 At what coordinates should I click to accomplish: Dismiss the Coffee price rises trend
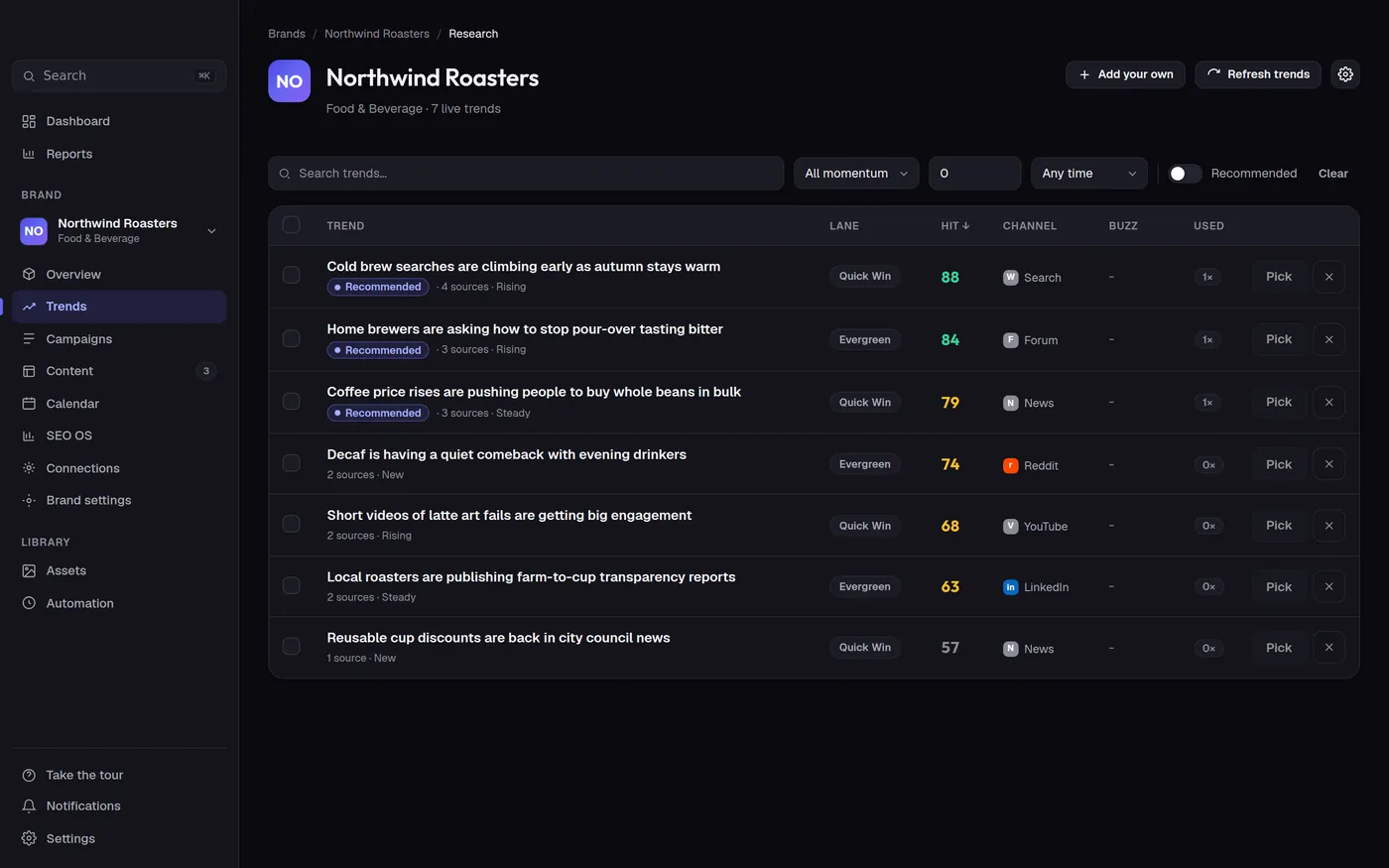[1328, 402]
